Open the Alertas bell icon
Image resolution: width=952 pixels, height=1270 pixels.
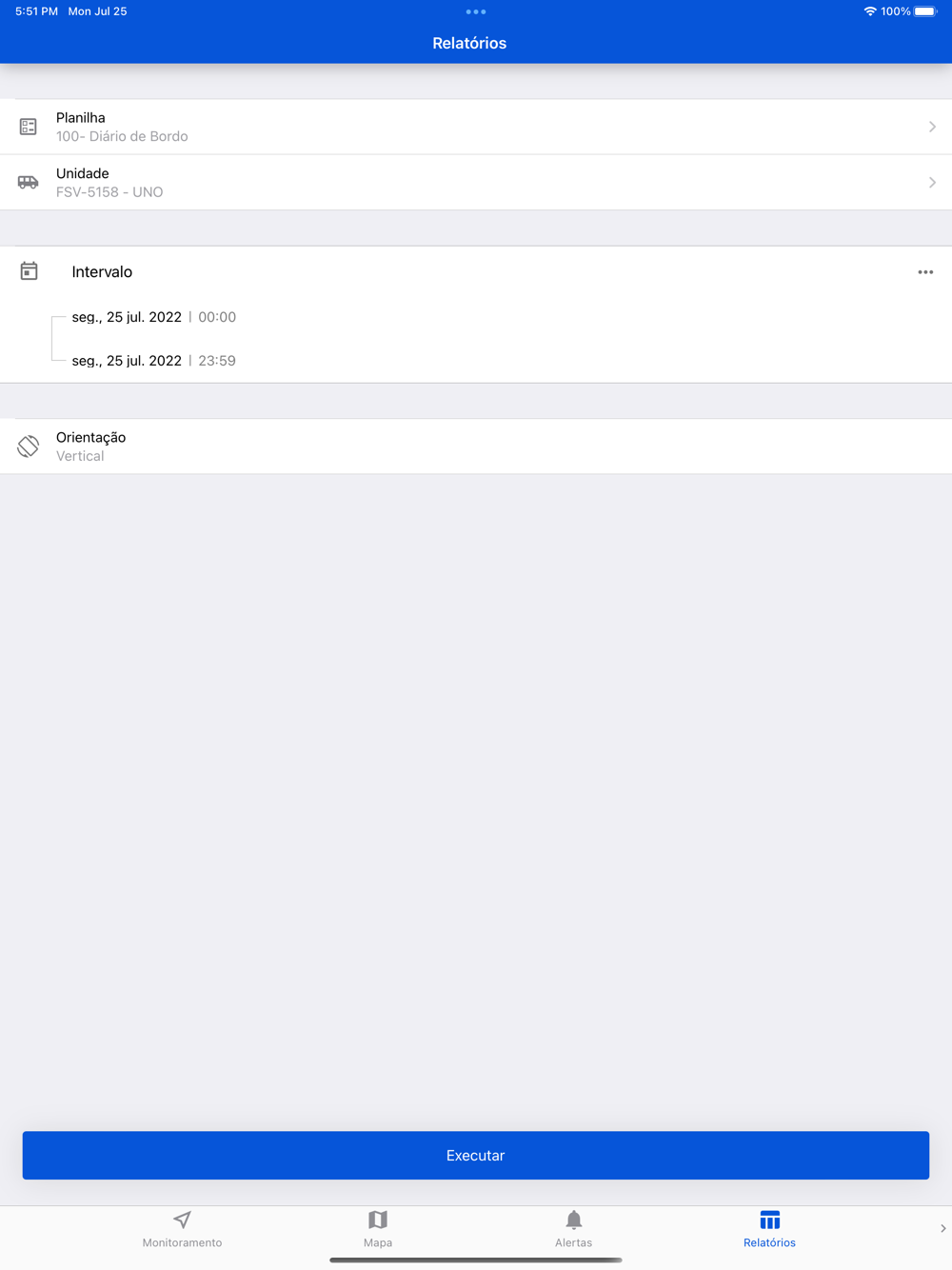(574, 1220)
